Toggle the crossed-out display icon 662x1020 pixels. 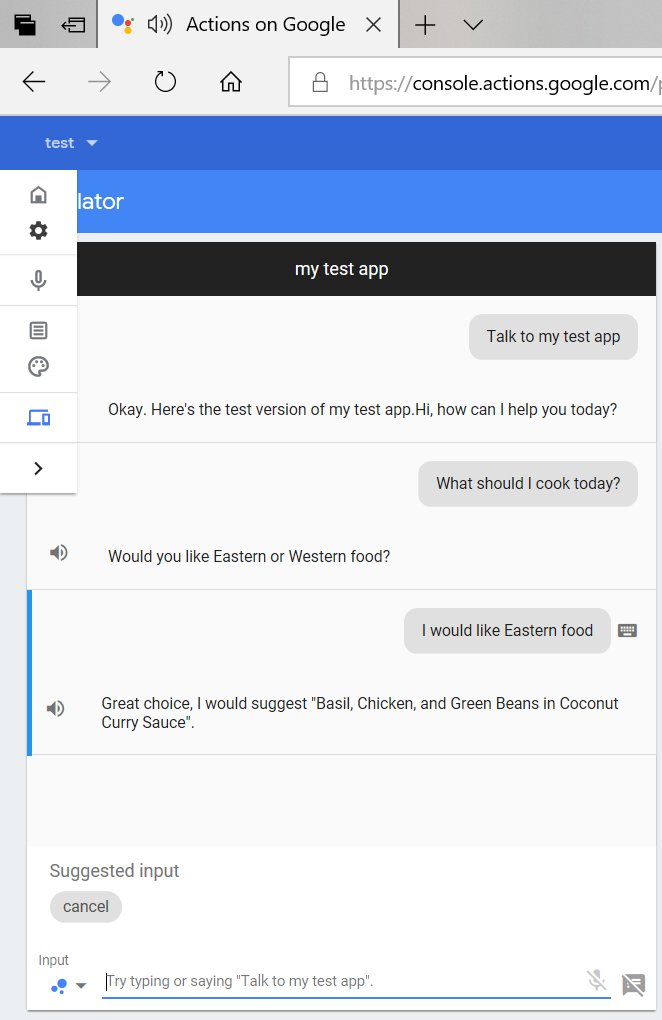point(633,985)
